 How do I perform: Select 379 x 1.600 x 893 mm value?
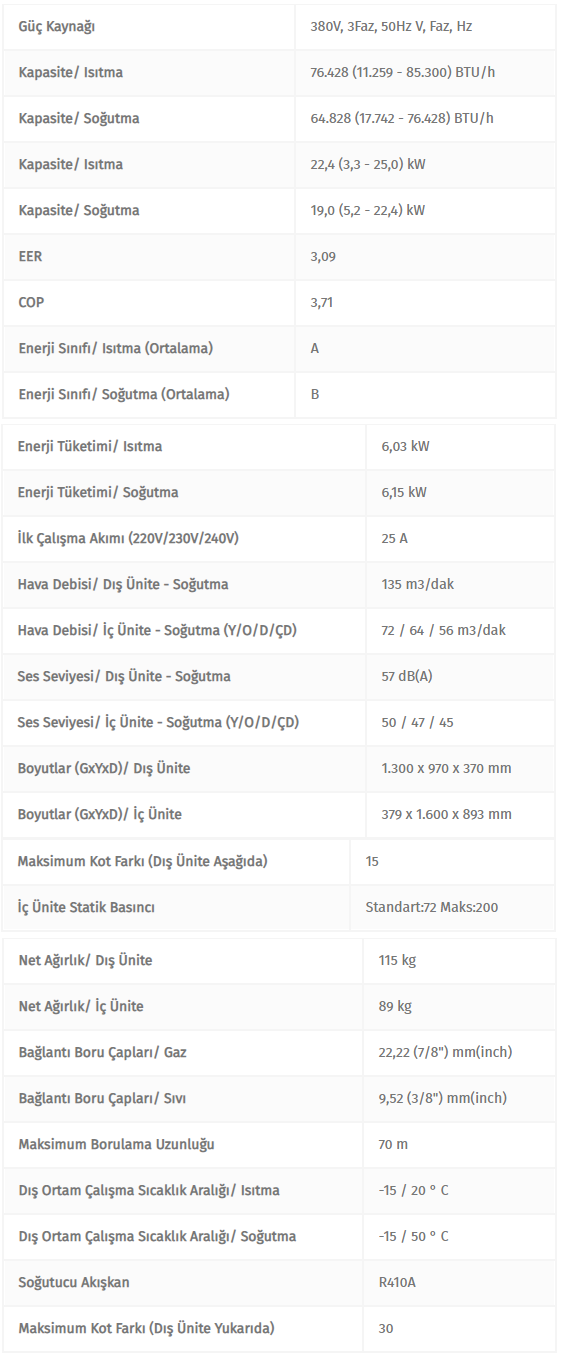446,815
